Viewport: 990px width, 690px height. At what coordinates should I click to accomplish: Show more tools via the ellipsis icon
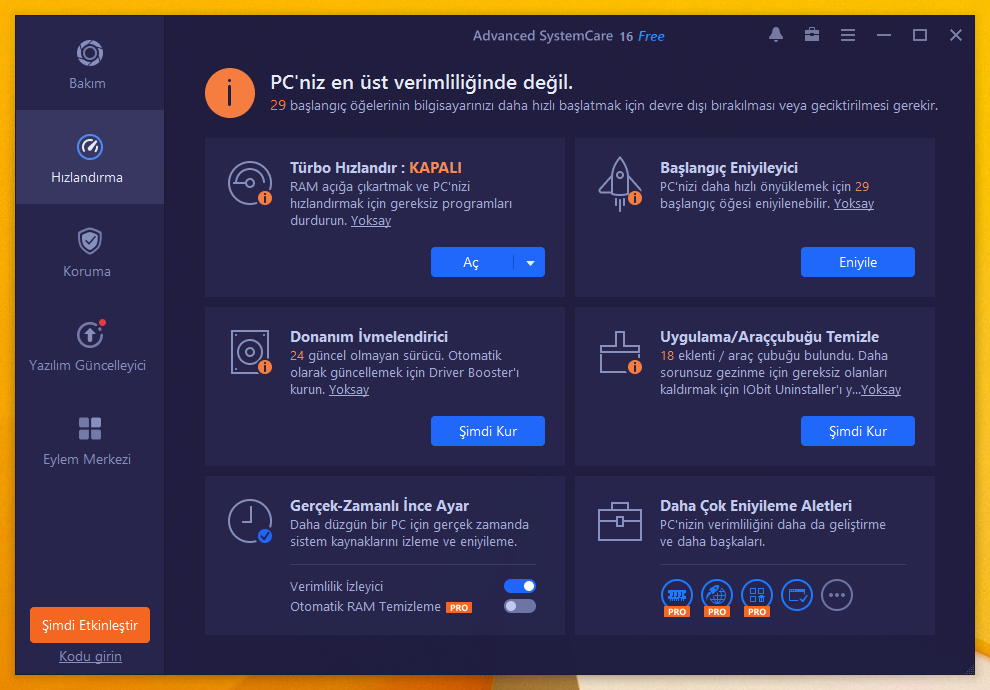(837, 595)
